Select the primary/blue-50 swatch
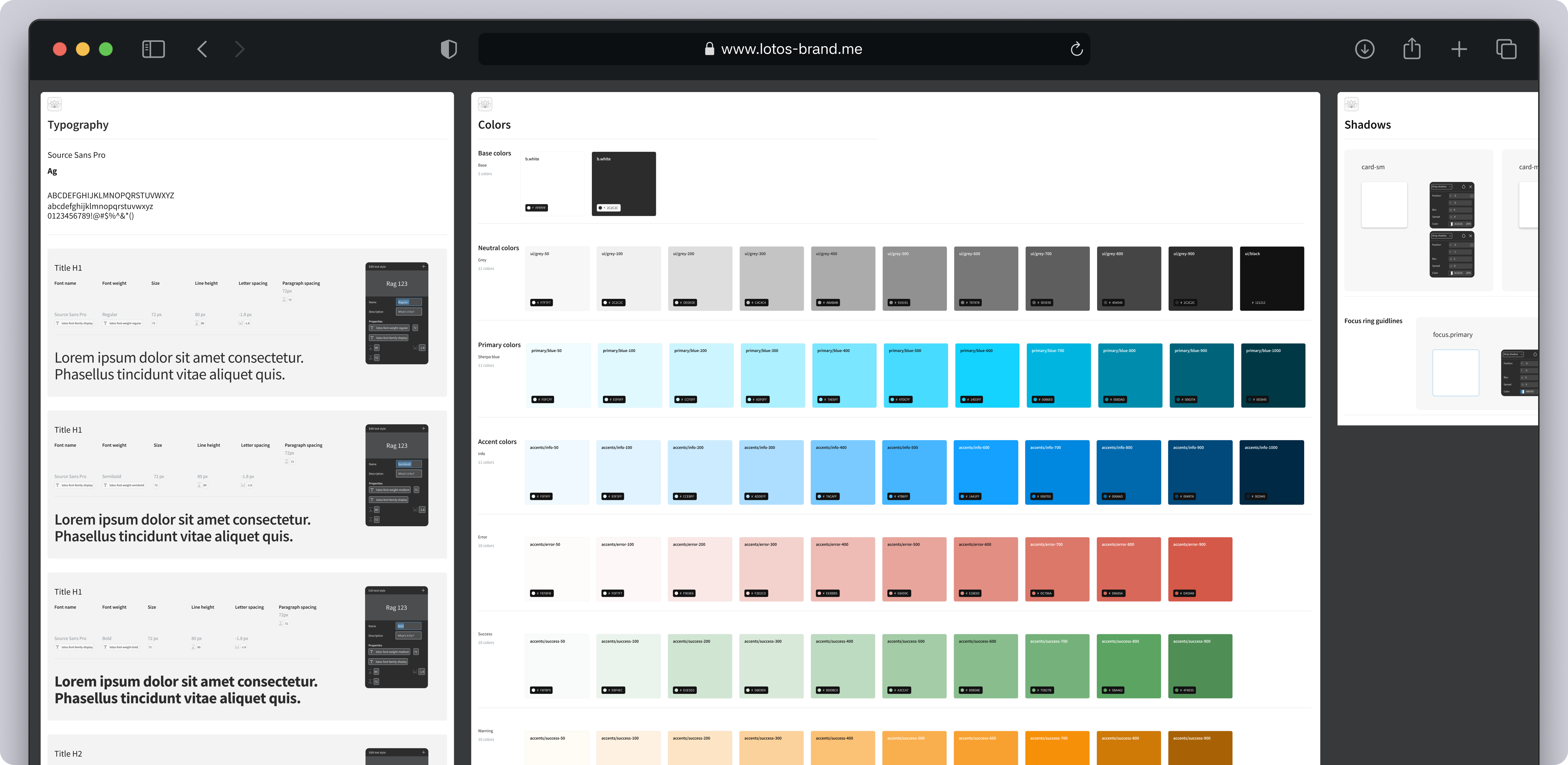 [559, 376]
